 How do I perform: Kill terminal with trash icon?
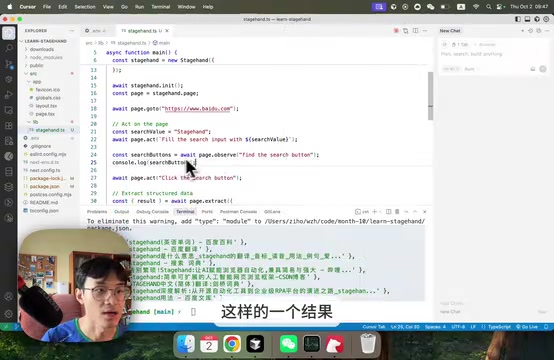click(x=397, y=212)
